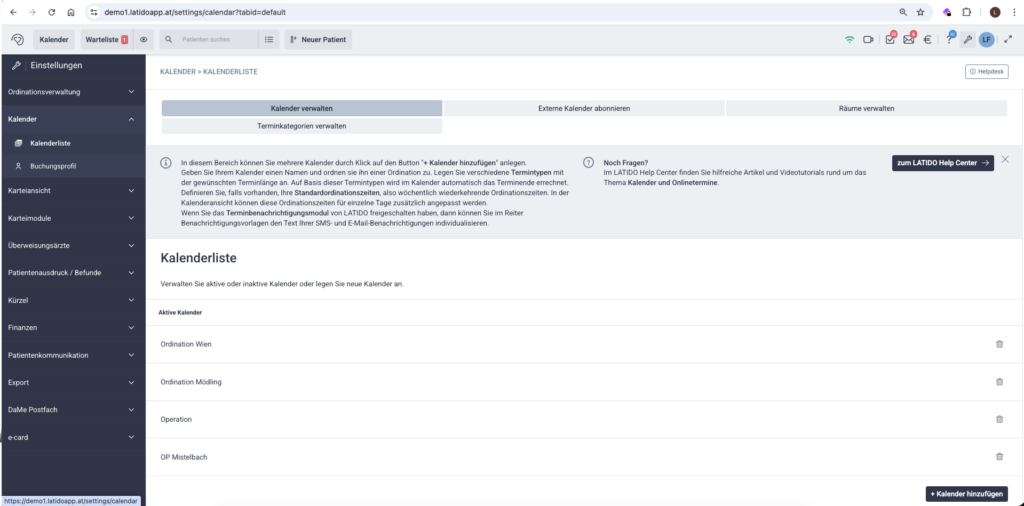
Task: Open the Terminkategorien verwalten tab
Action: click(x=301, y=127)
